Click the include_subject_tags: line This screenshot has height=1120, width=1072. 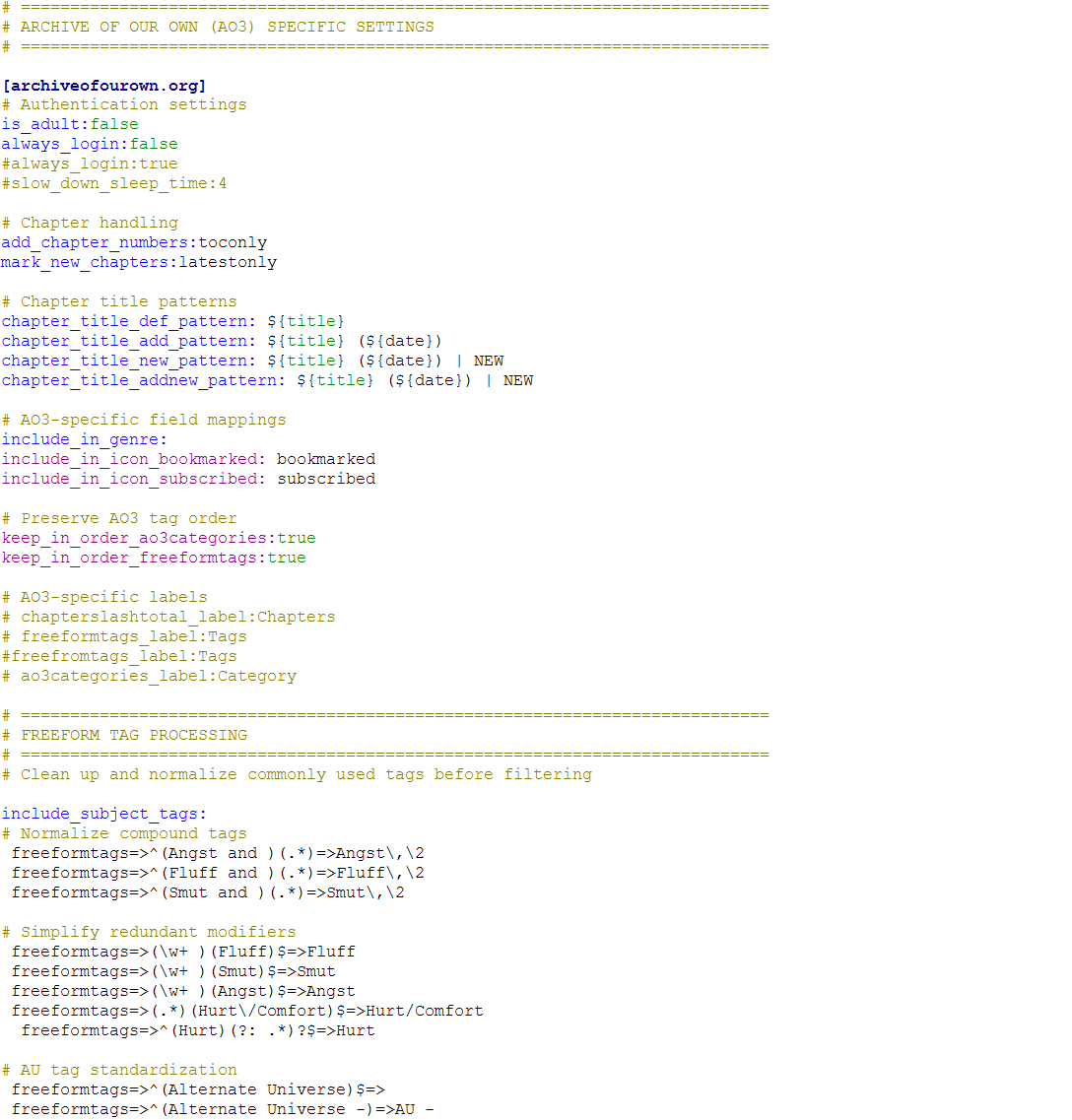pyautogui.click(x=104, y=814)
